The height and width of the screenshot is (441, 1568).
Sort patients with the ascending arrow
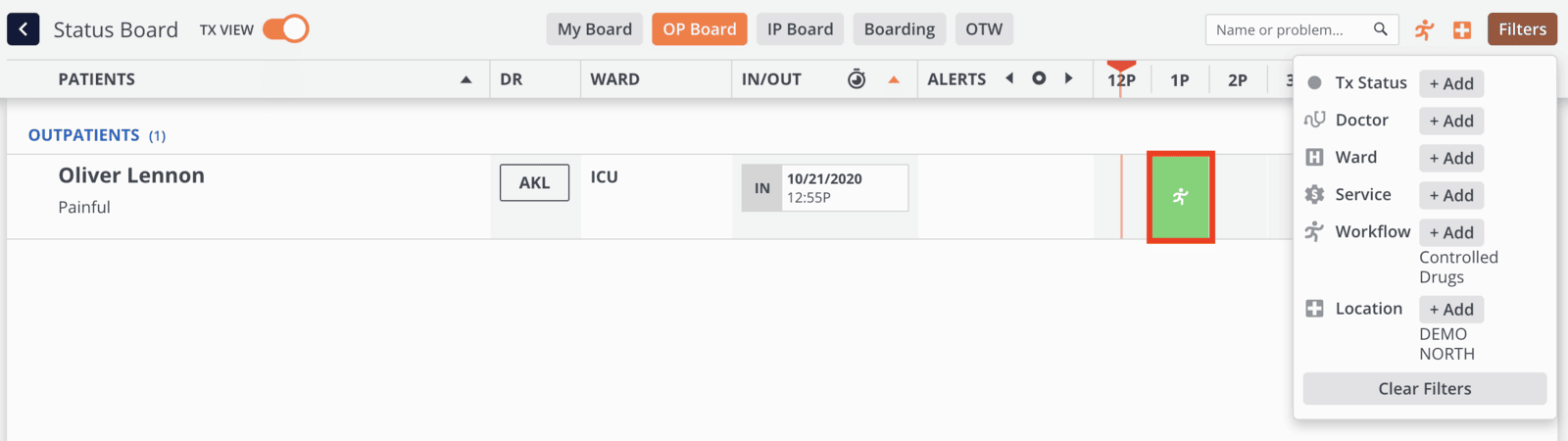(x=466, y=79)
